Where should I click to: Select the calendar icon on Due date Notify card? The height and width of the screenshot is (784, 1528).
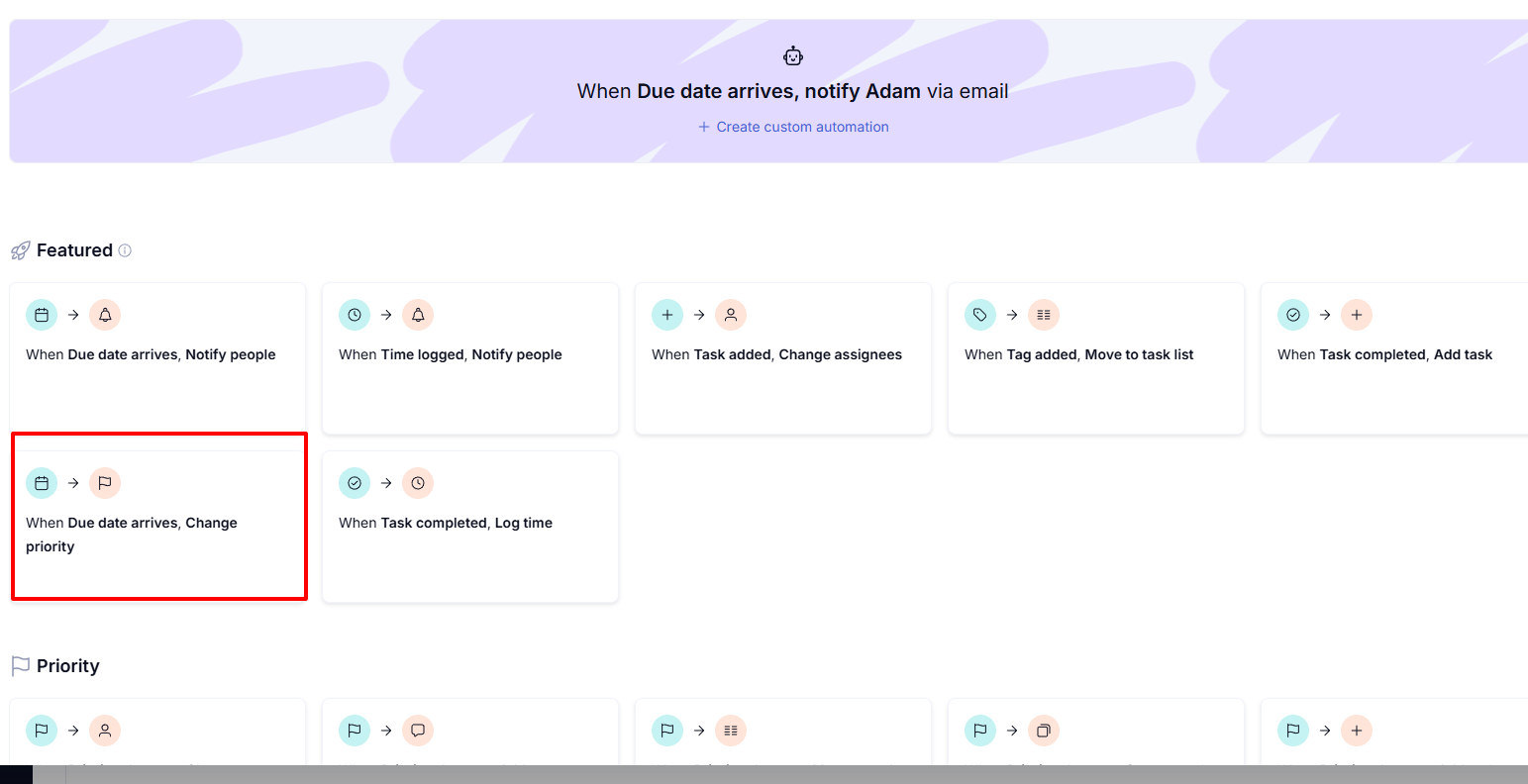point(41,314)
